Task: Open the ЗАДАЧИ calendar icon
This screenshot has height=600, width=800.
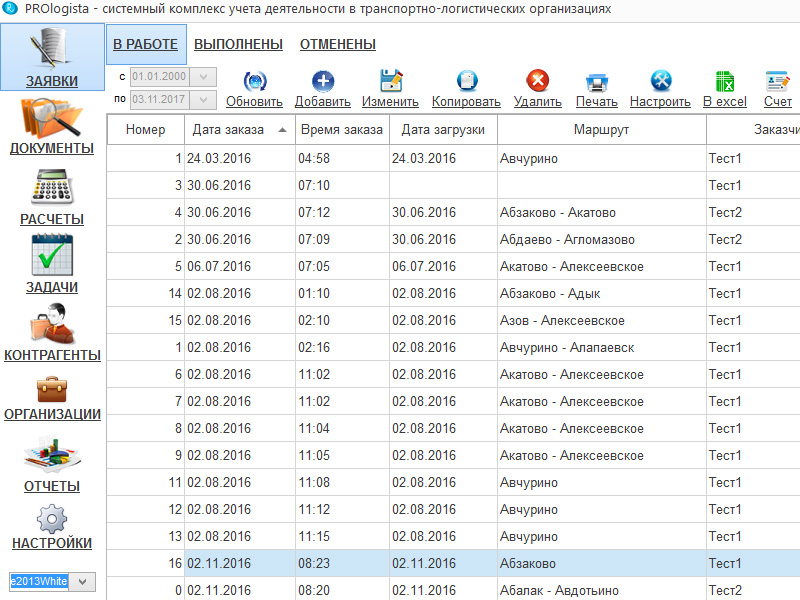Action: [52, 255]
